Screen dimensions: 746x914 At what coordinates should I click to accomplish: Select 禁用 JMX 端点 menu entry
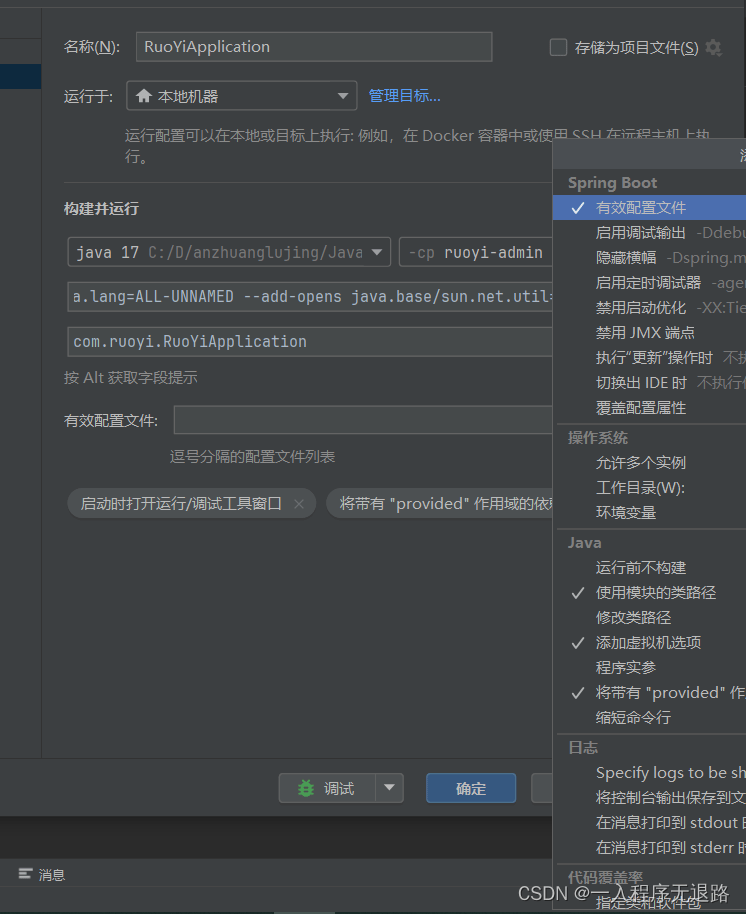pos(649,333)
